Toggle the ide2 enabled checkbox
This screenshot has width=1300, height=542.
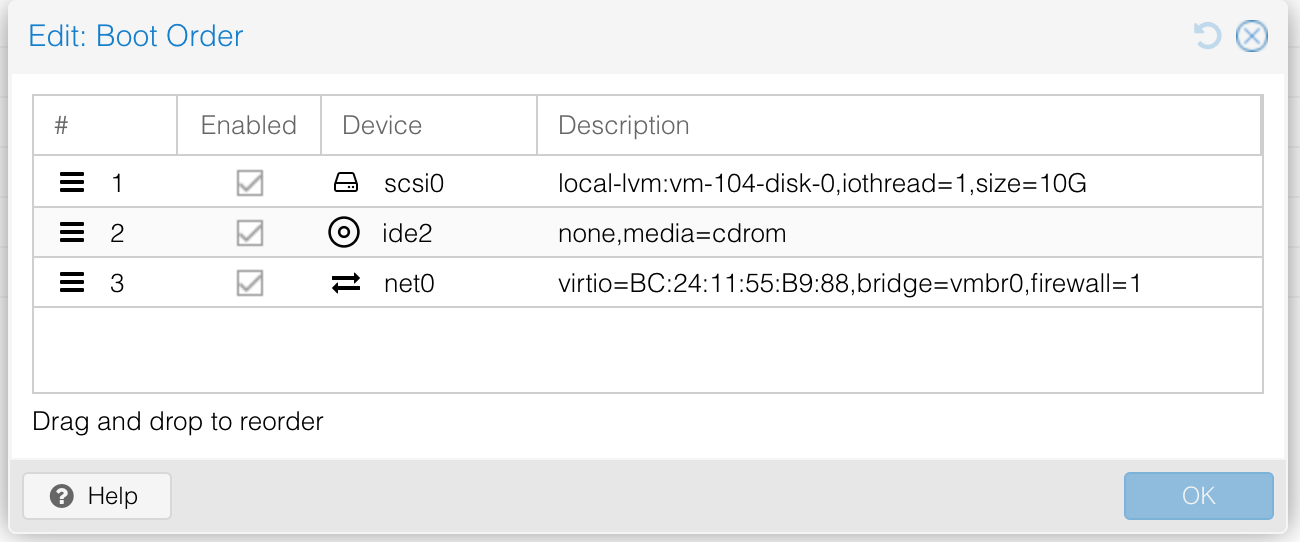249,233
